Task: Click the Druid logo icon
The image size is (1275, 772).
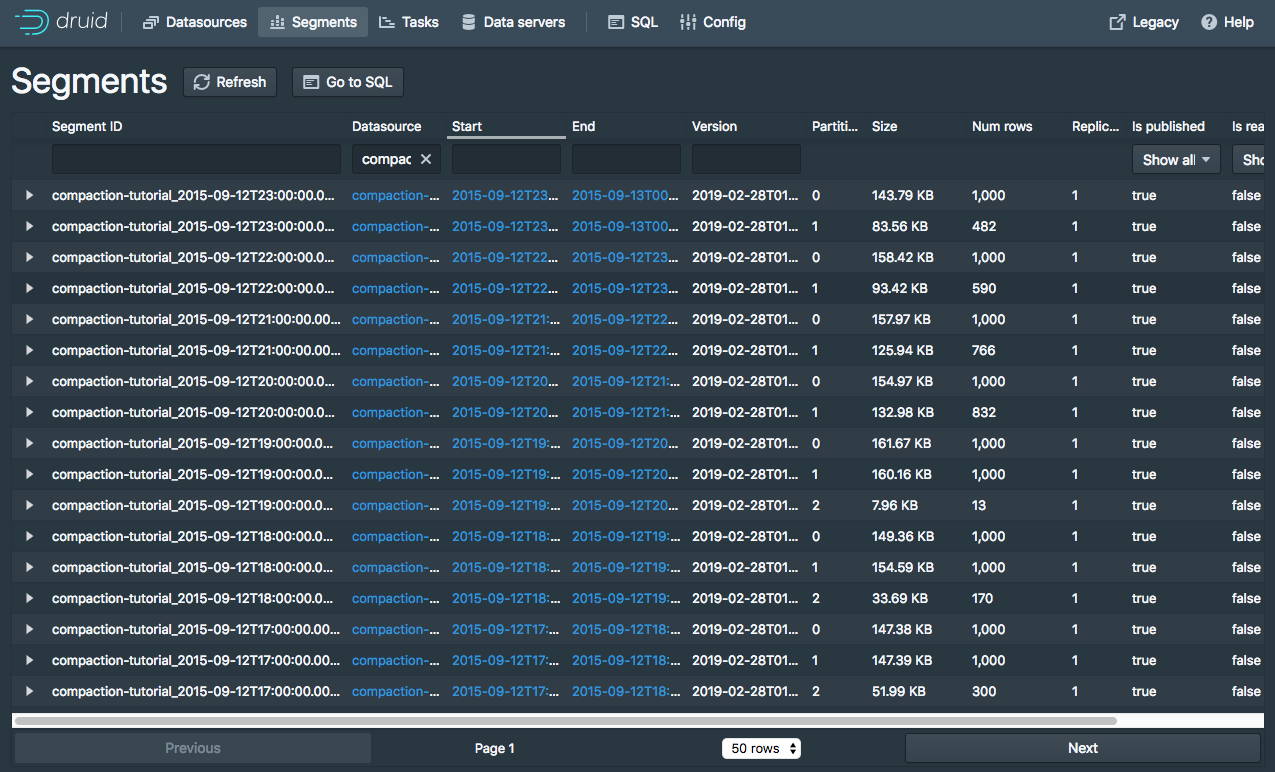Action: click(x=31, y=22)
